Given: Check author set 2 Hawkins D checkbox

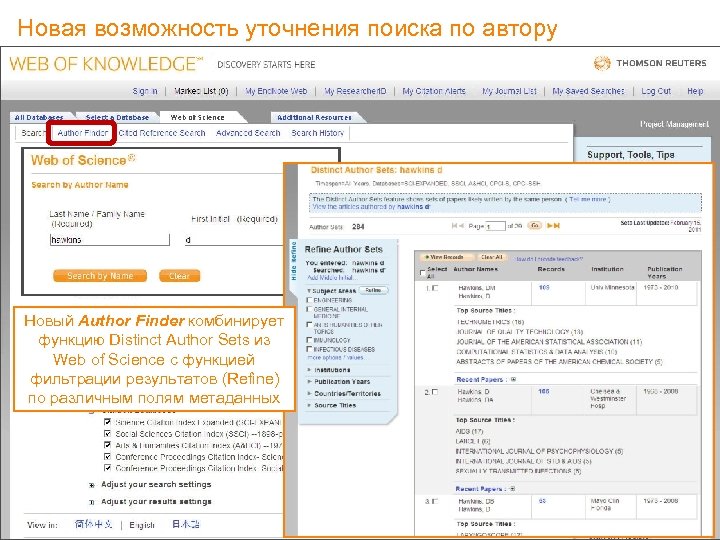Looking at the screenshot, I should click(435, 392).
